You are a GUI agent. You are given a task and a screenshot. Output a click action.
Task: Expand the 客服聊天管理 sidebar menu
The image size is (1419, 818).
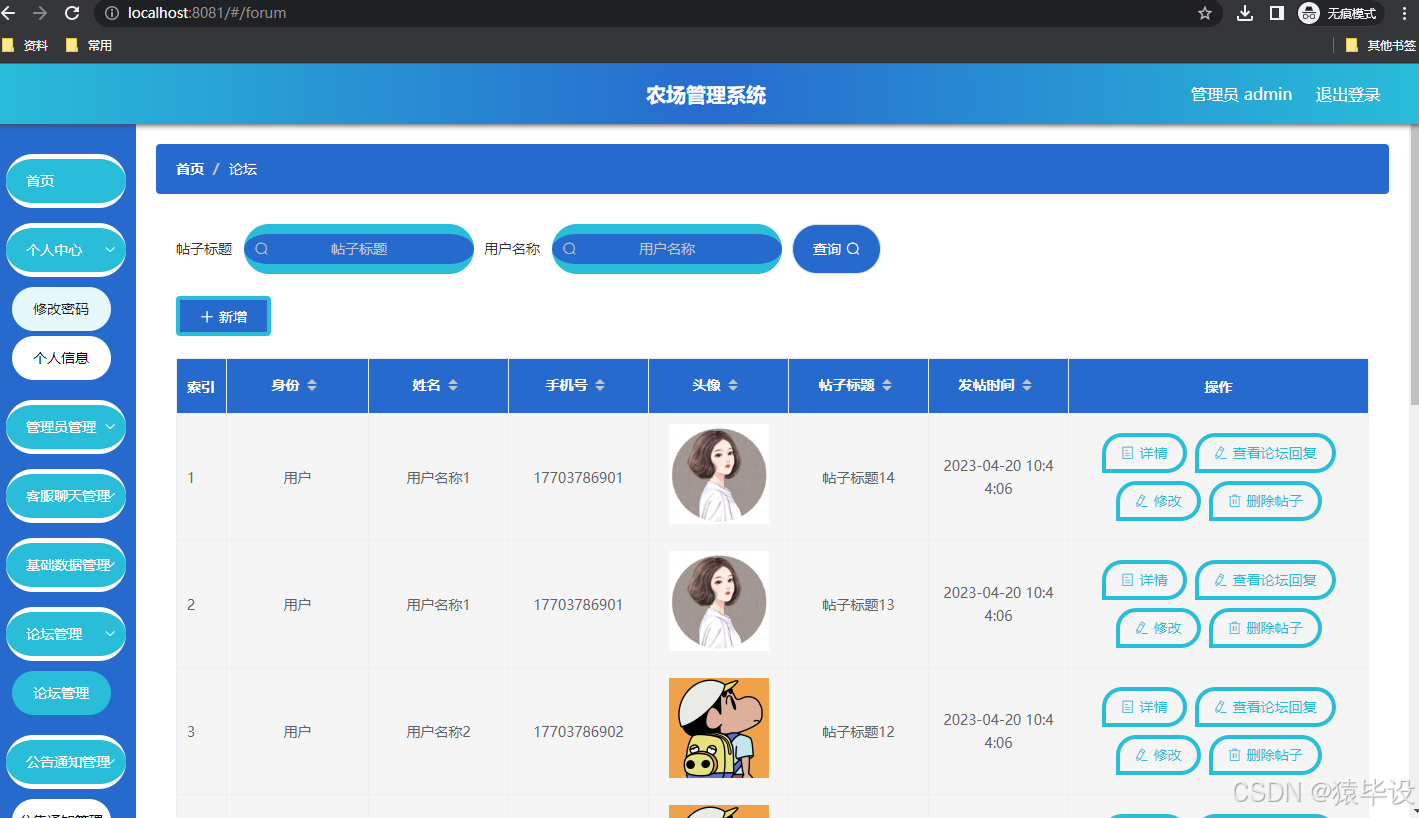click(x=66, y=496)
